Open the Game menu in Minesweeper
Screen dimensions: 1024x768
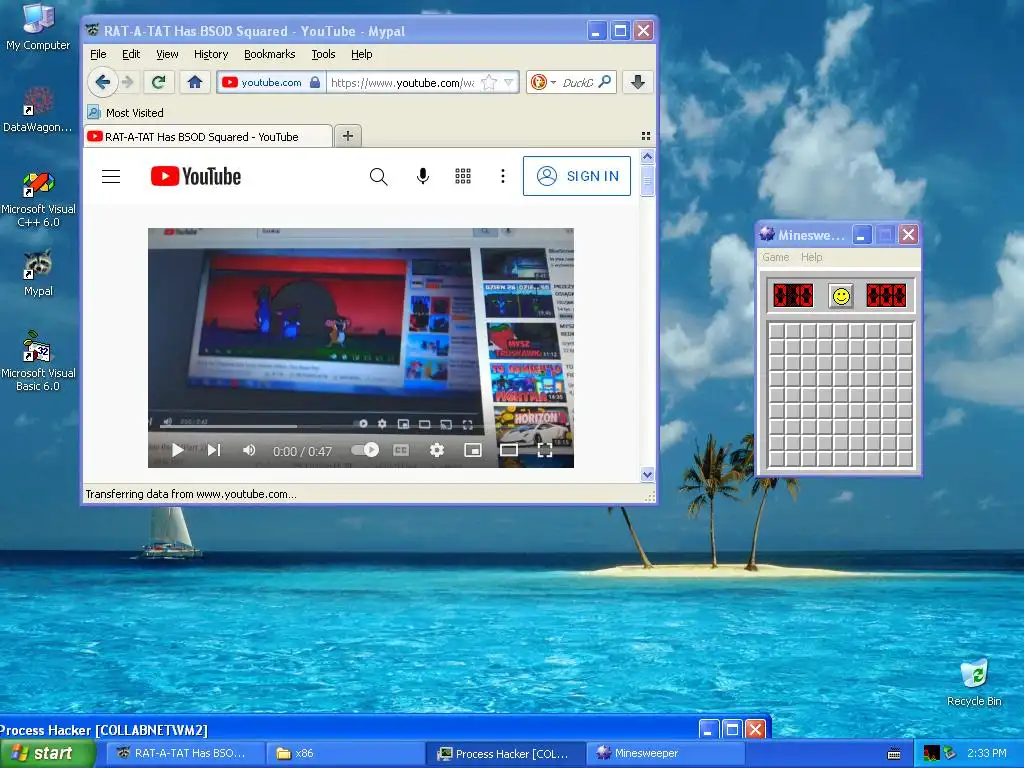point(775,257)
